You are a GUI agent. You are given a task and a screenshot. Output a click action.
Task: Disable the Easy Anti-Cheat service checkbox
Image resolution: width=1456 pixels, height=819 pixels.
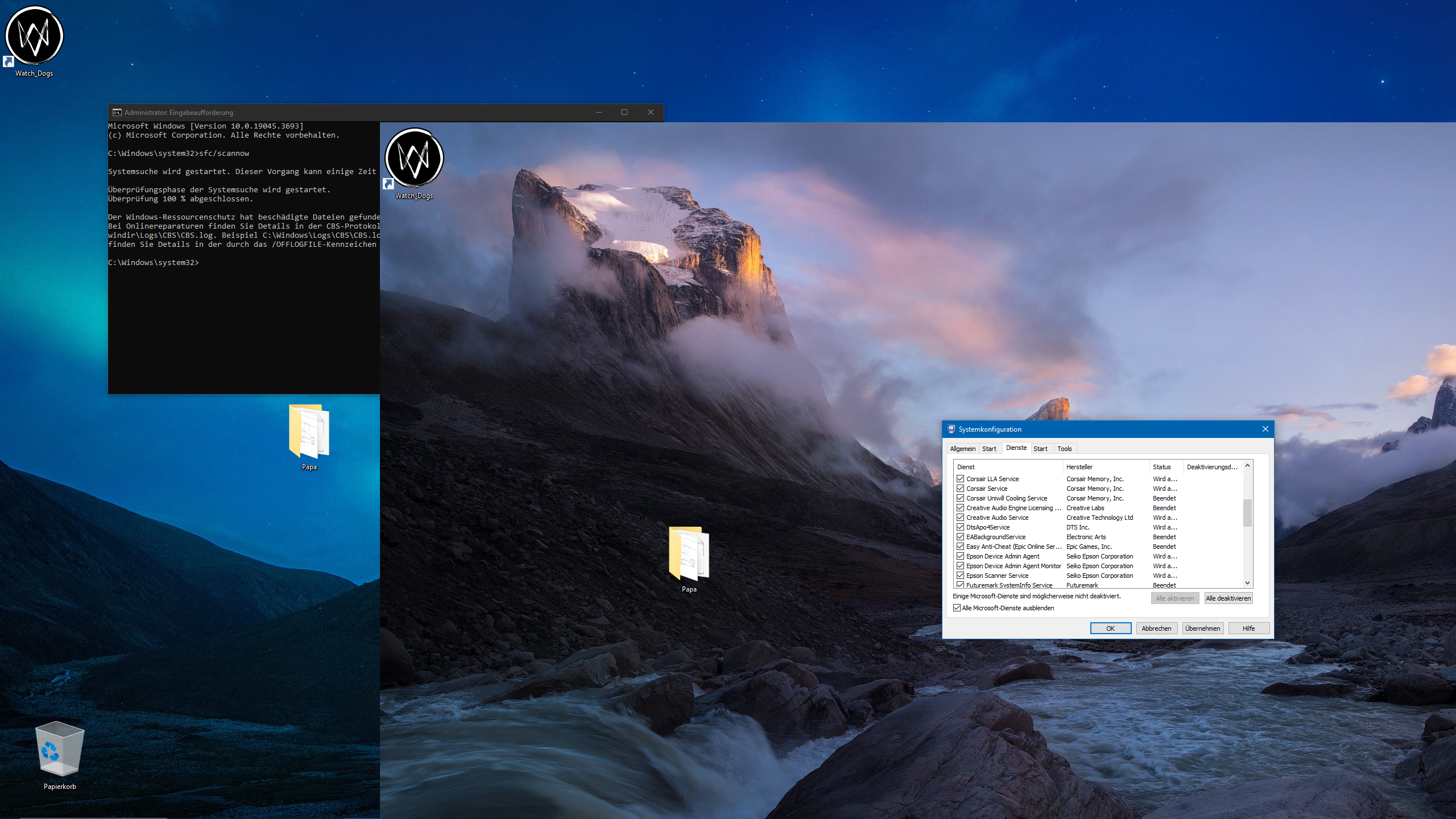click(x=960, y=547)
